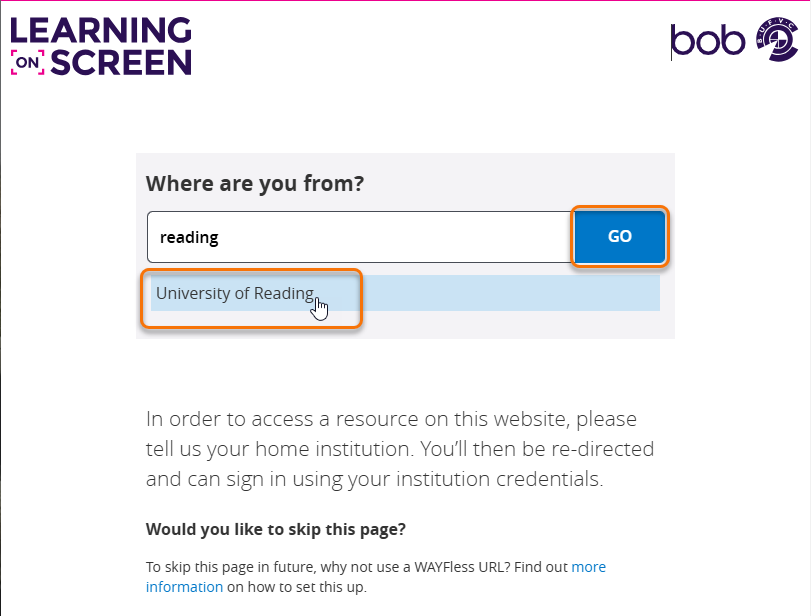Click the Learning on Screen logo
Image resolution: width=811 pixels, height=616 pixels.
(x=100, y=46)
